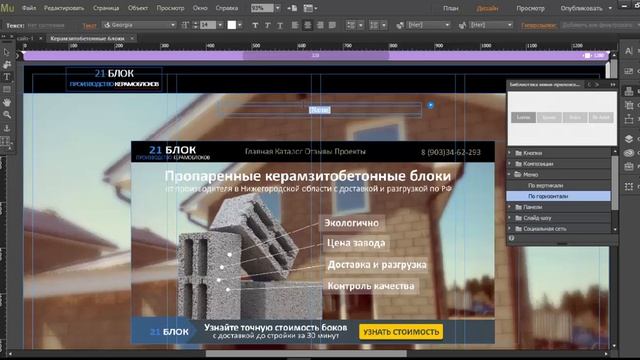
Task: Justify text alignment
Action: 332,25
